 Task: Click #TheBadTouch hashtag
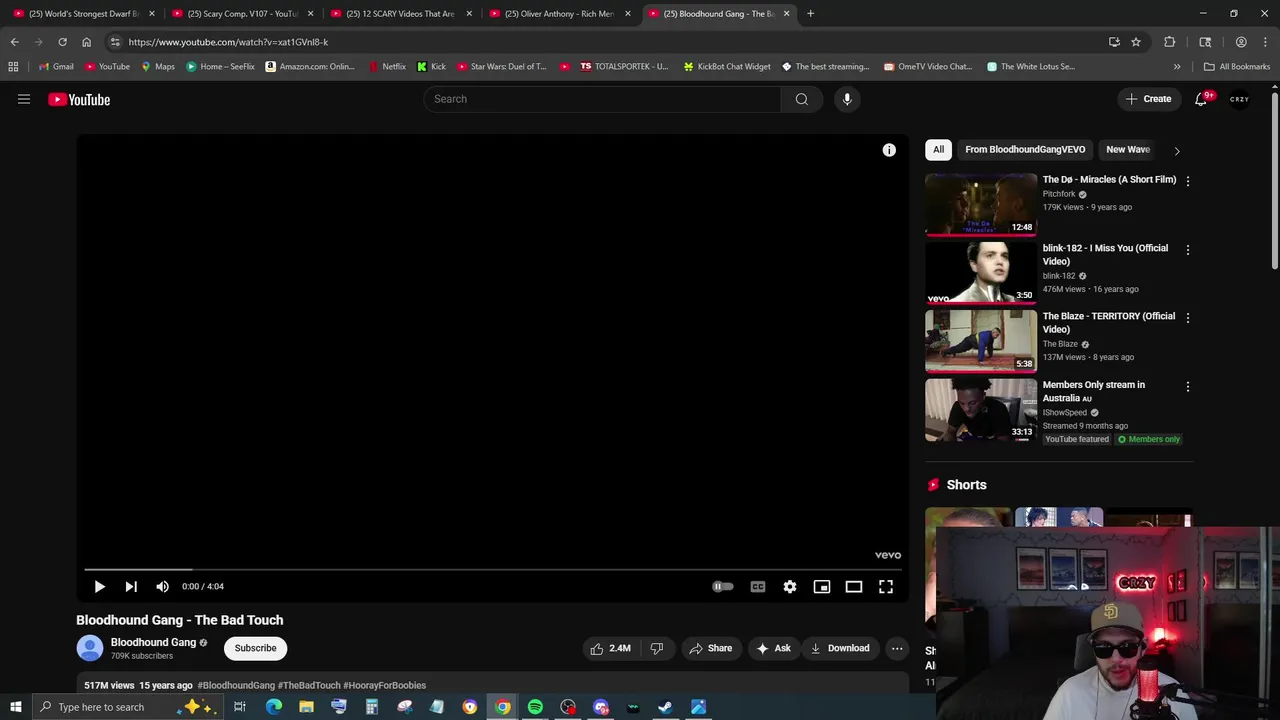click(x=309, y=685)
